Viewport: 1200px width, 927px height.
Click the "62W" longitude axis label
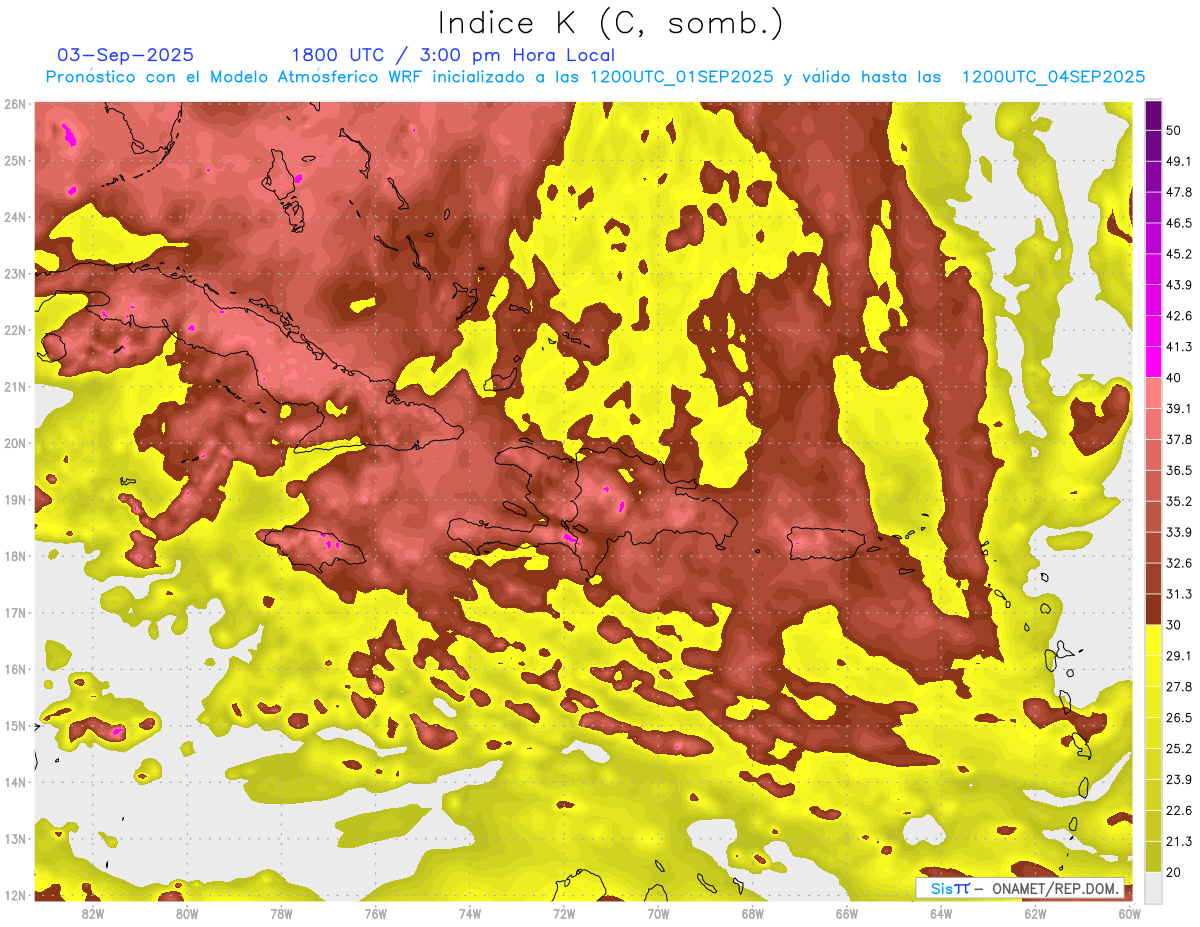pos(1035,914)
